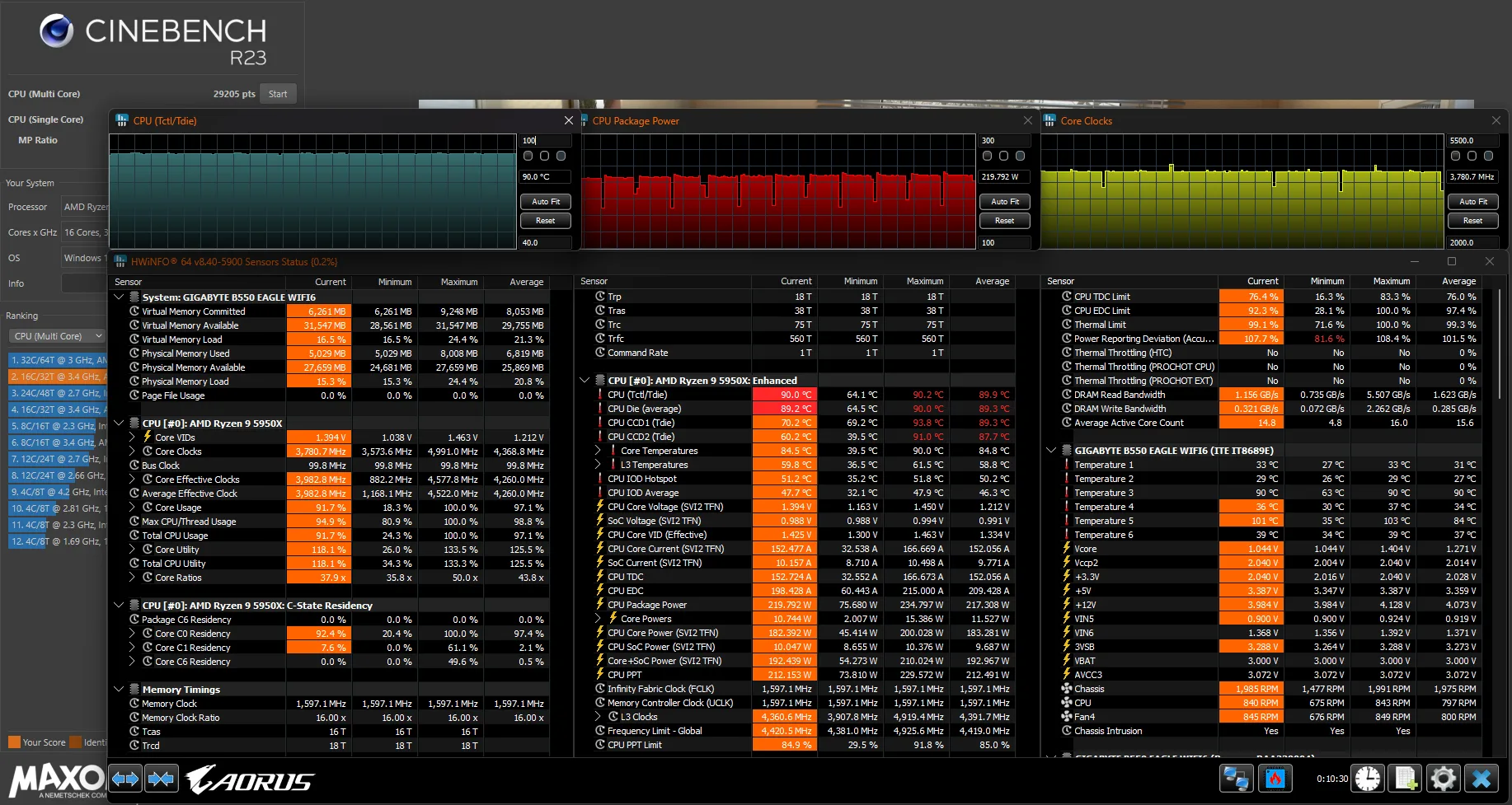1512x805 pixels.
Task: Expand the Core VIDs sensor row
Action: (132, 438)
